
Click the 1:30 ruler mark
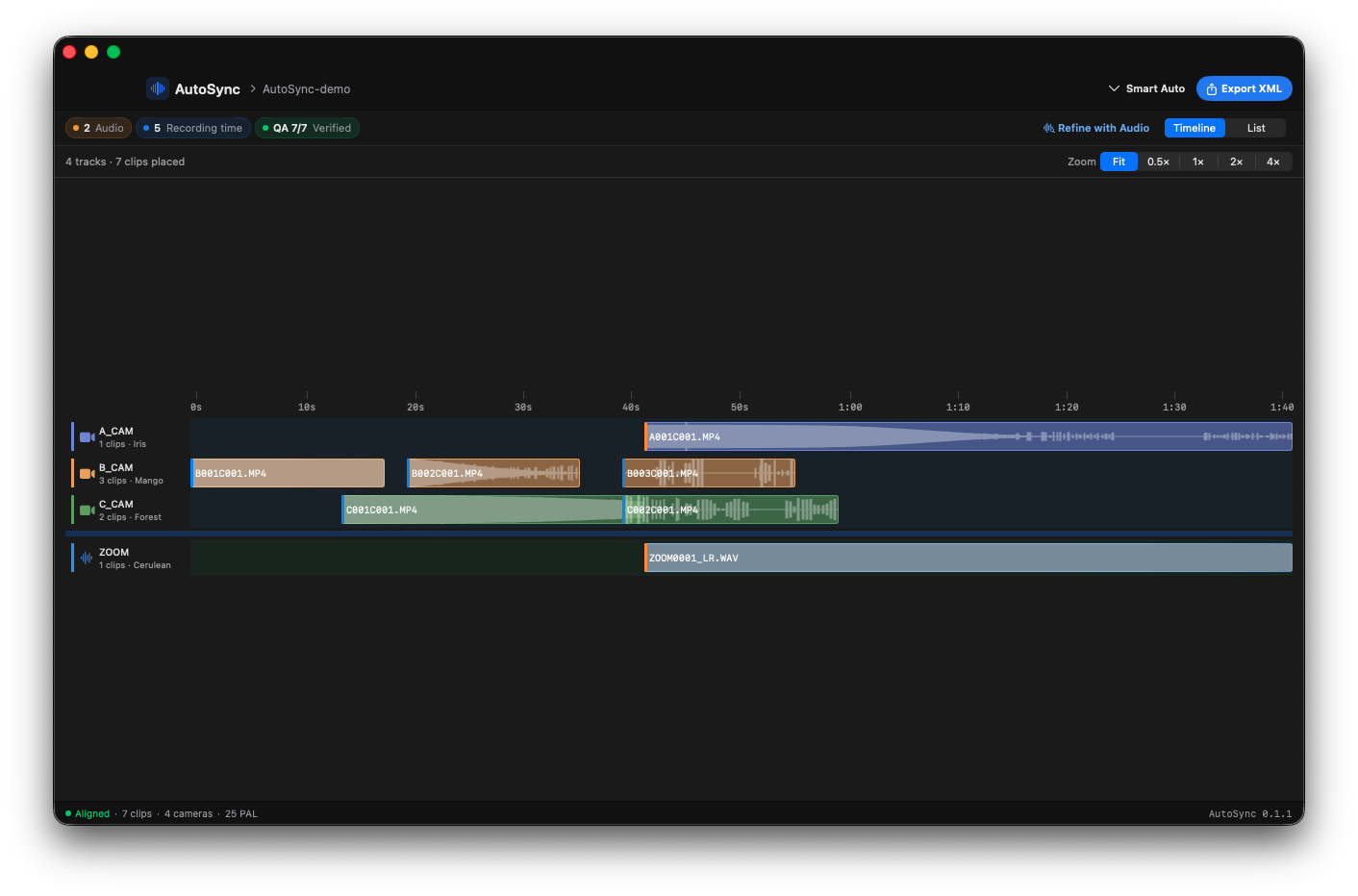pos(1174,407)
